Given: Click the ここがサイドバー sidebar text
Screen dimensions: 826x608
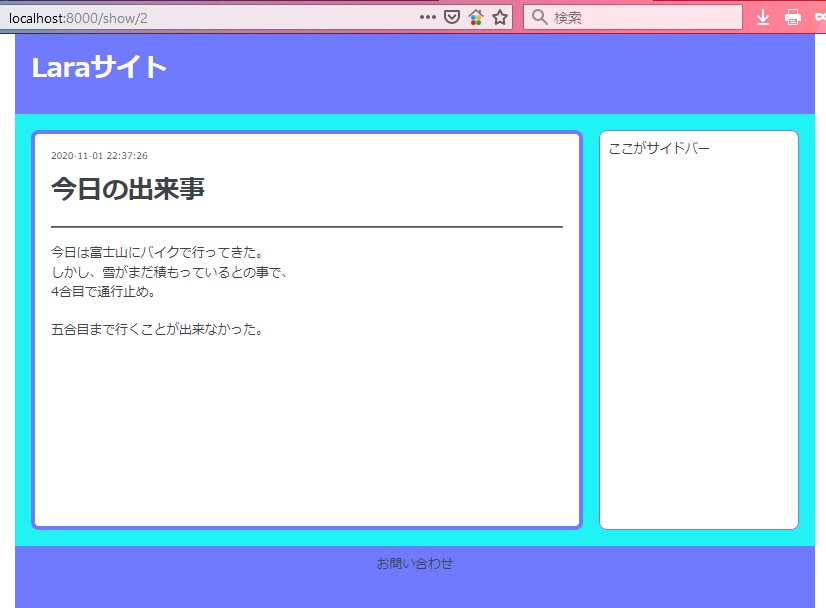Looking at the screenshot, I should click(659, 149).
